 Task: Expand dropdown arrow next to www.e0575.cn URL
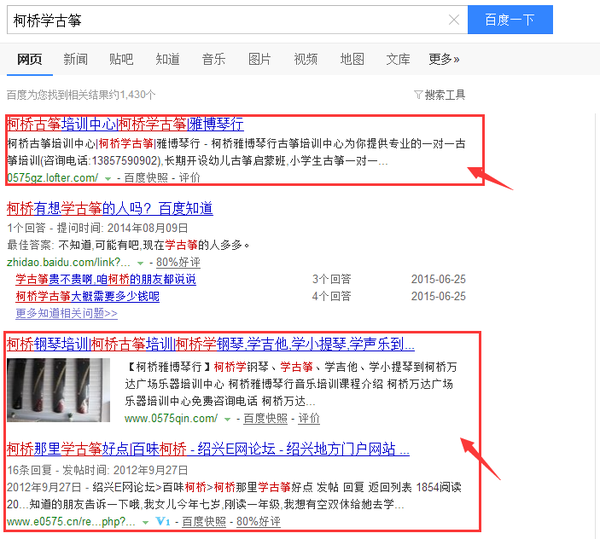(145, 522)
